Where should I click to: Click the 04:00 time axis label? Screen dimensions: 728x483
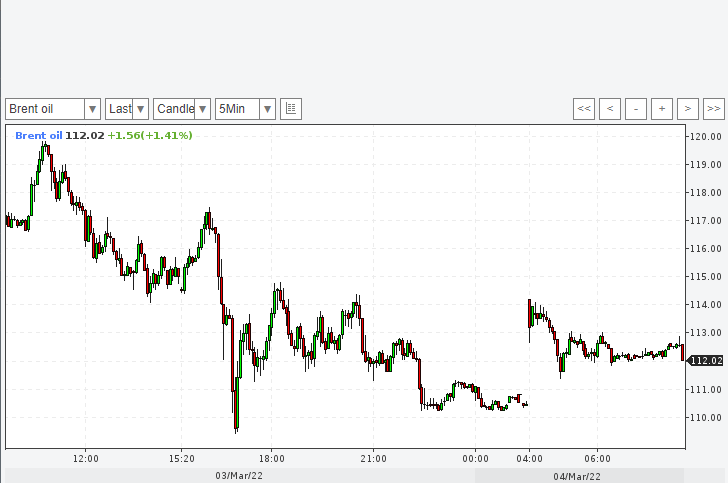(528, 459)
